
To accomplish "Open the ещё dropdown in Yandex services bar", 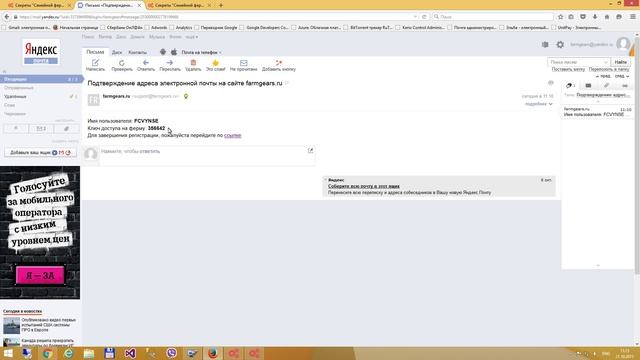I will (191, 37).
